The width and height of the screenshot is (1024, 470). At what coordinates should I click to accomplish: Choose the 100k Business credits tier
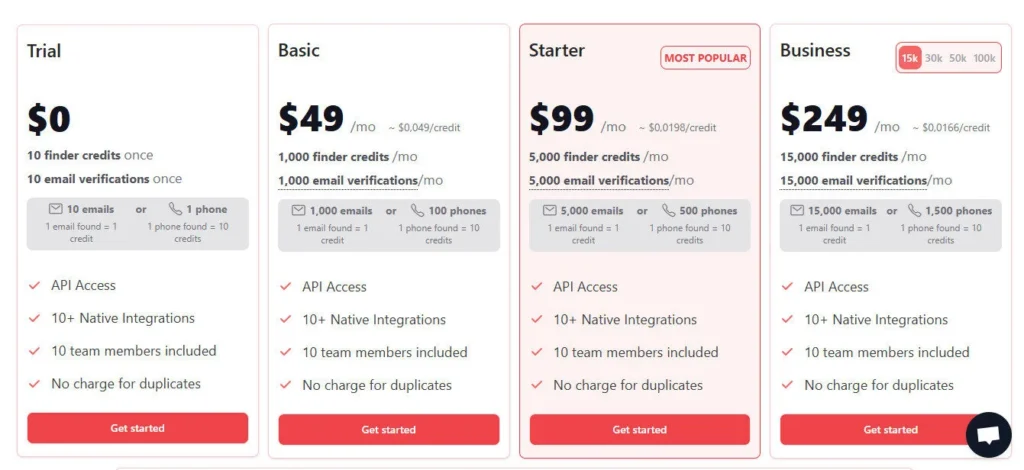tap(984, 58)
